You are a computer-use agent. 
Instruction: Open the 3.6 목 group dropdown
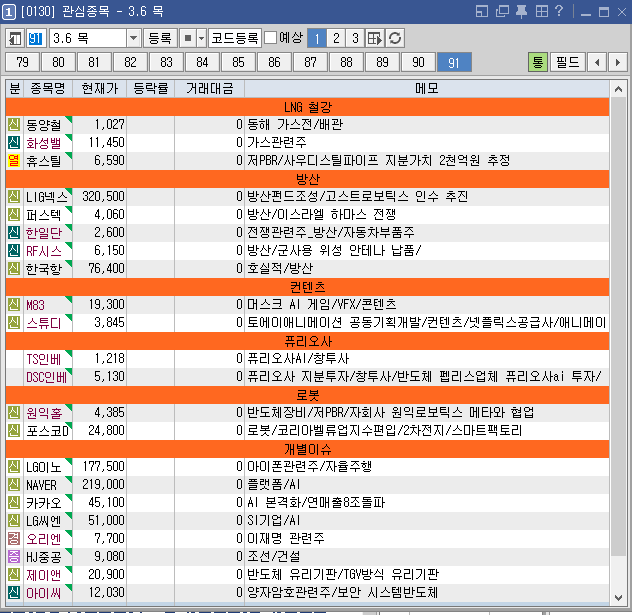pos(133,39)
